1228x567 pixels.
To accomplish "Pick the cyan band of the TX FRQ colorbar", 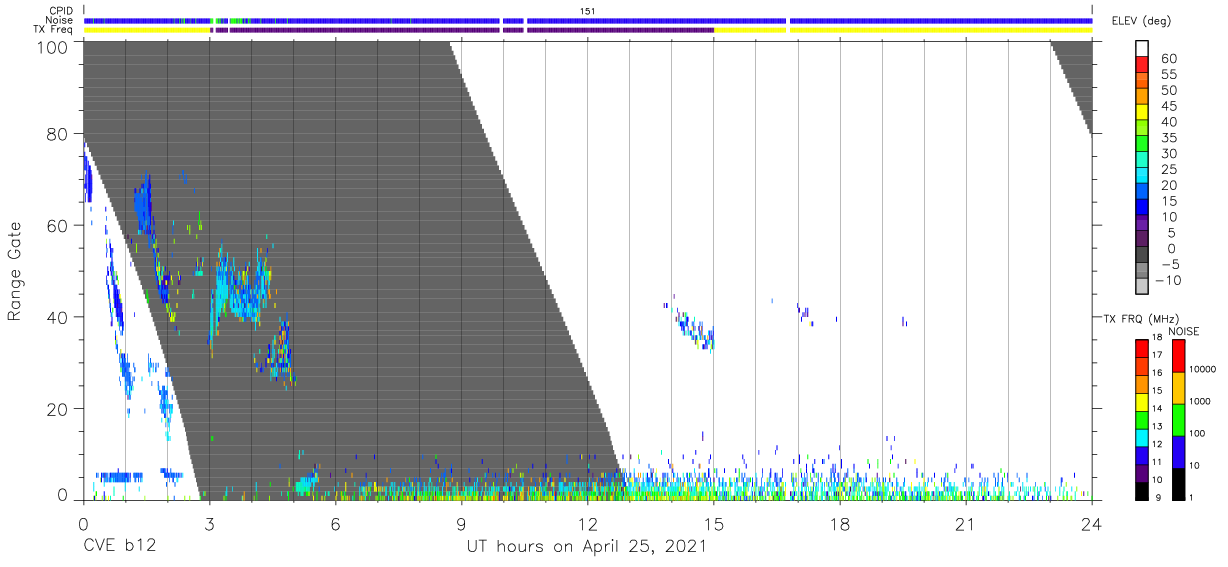I will (1142, 437).
